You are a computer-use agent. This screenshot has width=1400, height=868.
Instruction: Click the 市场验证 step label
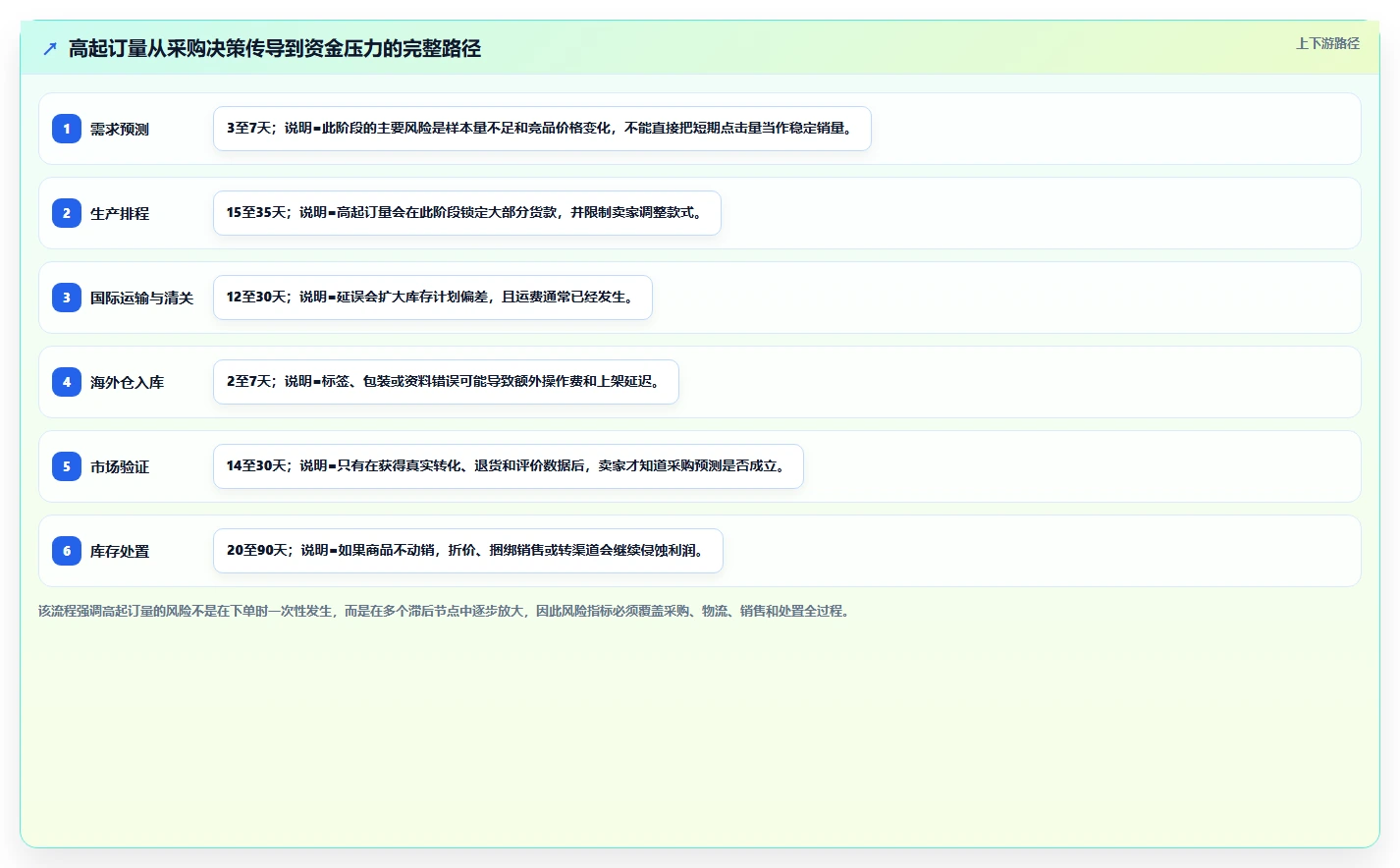pyautogui.click(x=120, y=467)
